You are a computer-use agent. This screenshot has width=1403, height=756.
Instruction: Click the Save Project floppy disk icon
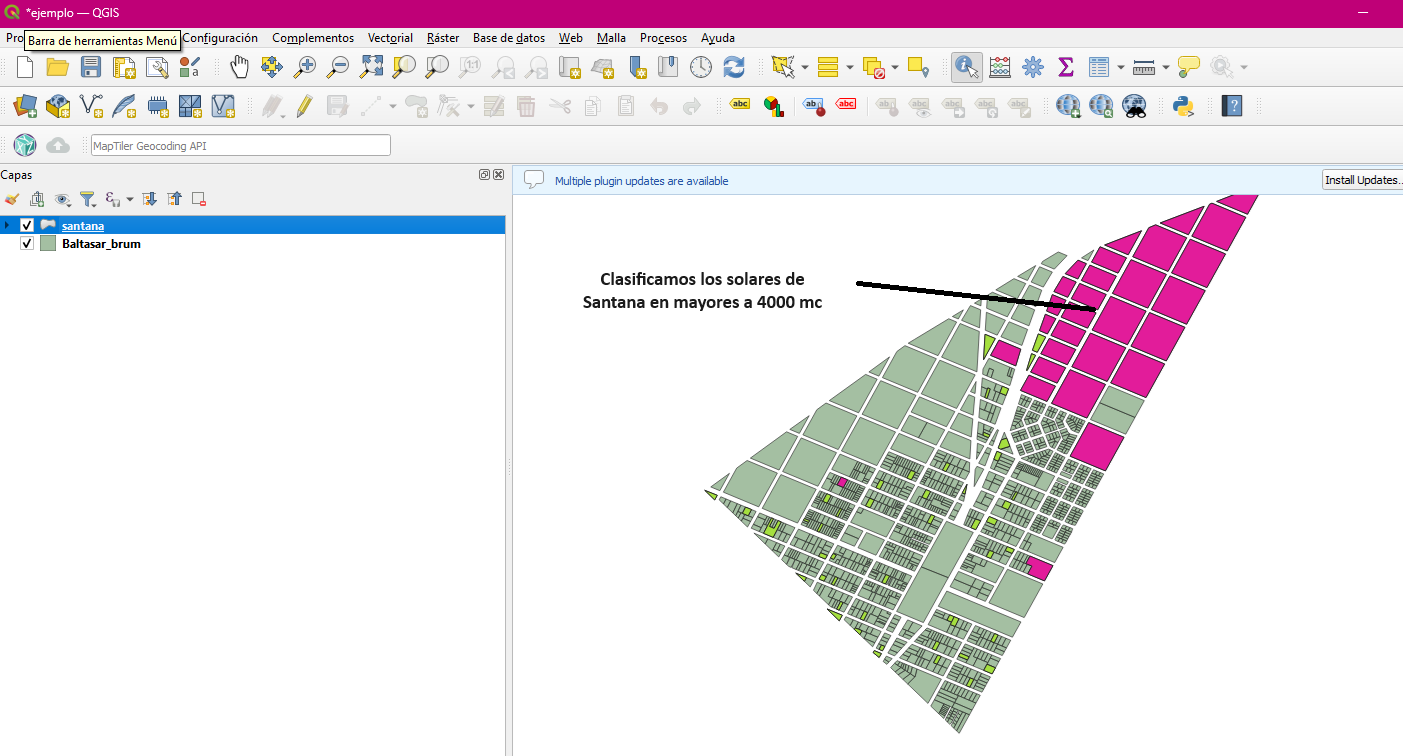pos(91,67)
